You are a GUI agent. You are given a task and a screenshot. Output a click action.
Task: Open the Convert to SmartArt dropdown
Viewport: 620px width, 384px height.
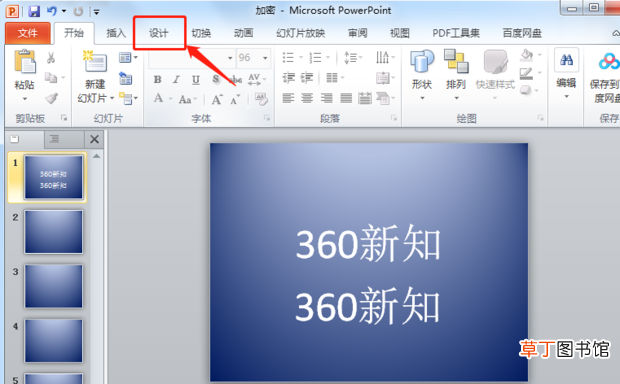[x=385, y=98]
